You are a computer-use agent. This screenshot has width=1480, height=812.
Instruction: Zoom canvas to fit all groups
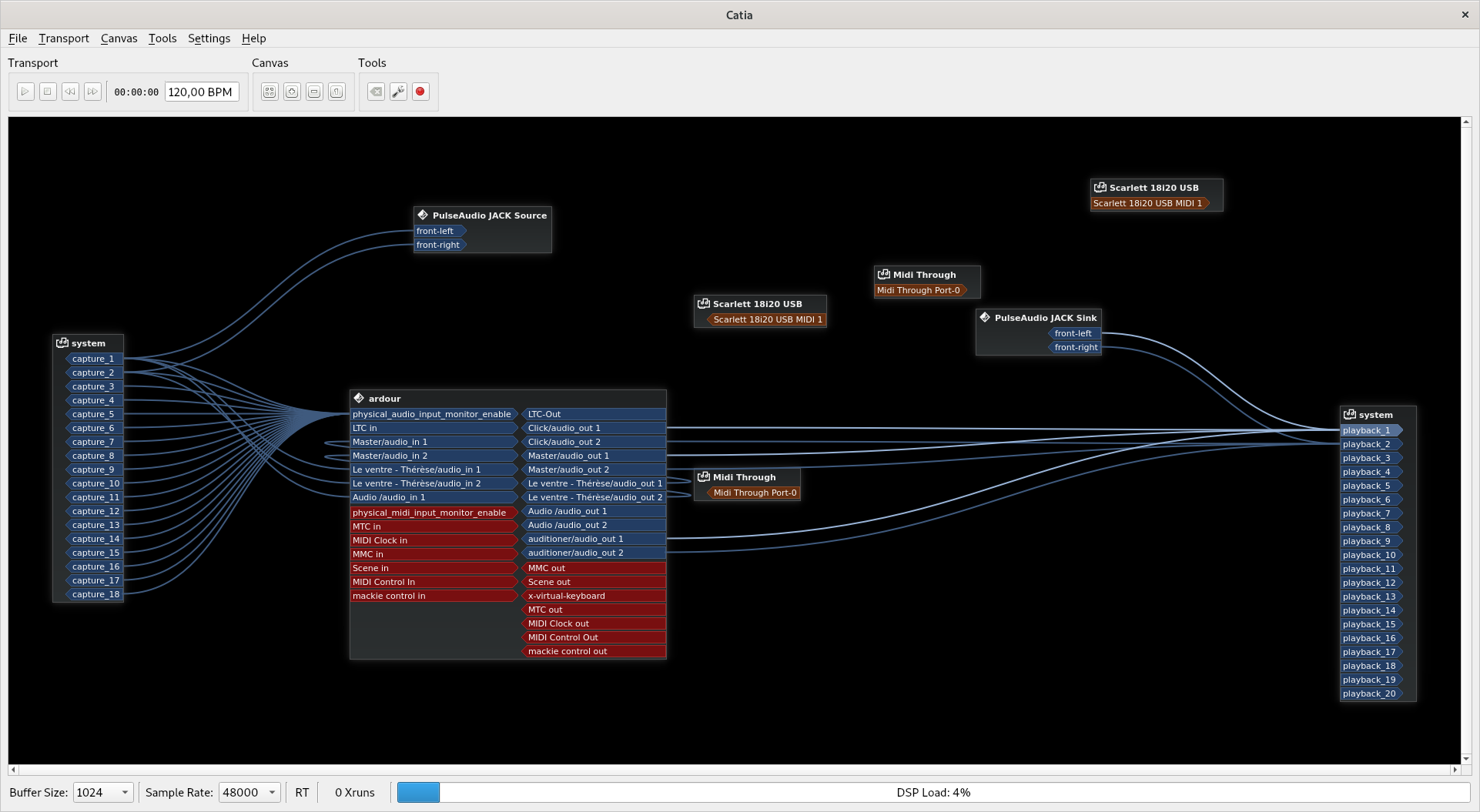(270, 92)
